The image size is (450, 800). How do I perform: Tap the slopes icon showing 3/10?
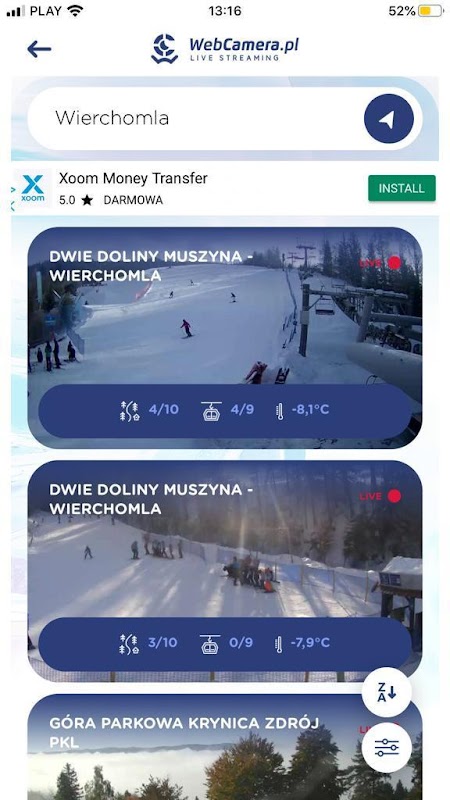pyautogui.click(x=129, y=644)
